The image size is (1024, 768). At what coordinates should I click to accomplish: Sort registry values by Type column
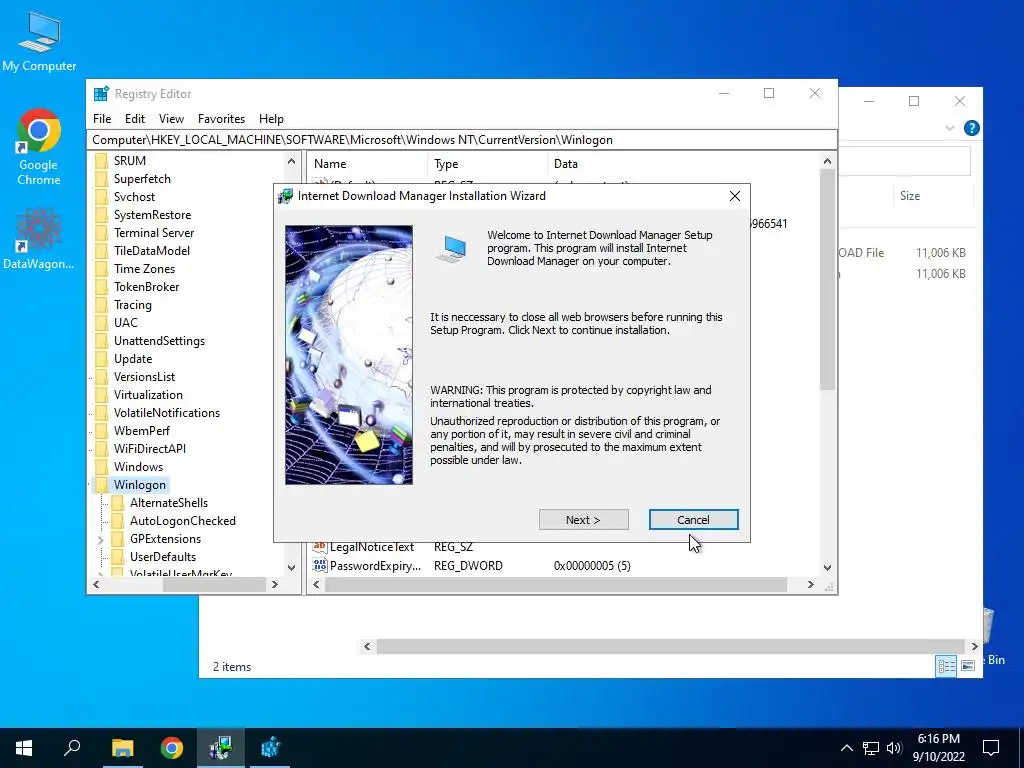(488, 164)
